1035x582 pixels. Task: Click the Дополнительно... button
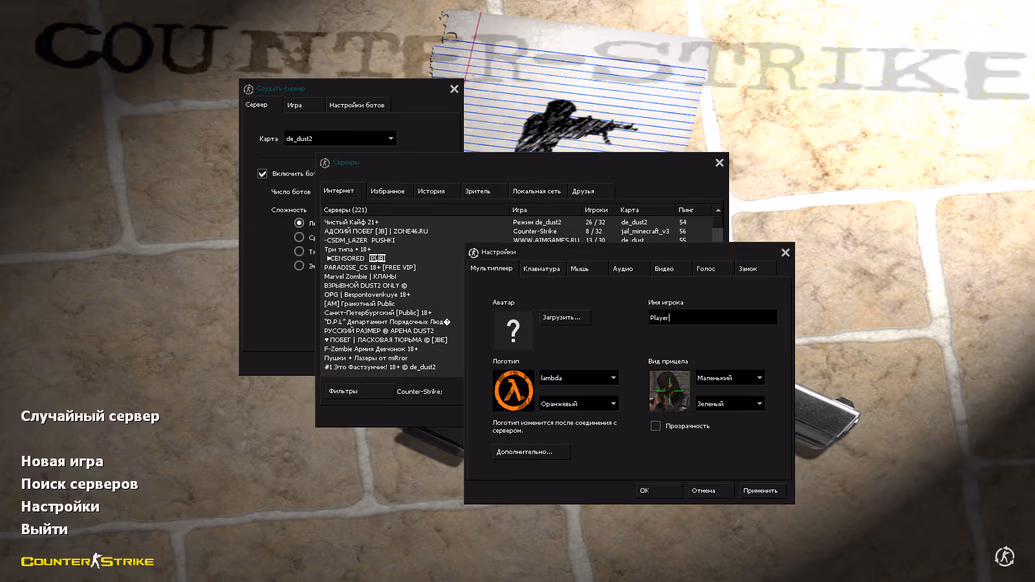[531, 452]
